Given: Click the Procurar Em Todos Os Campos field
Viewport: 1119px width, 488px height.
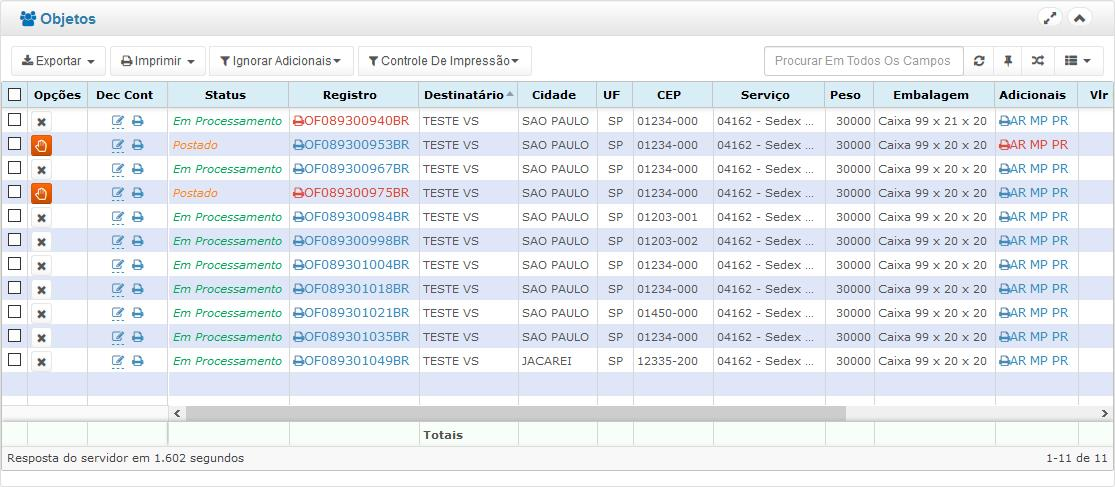Looking at the screenshot, I should [864, 61].
